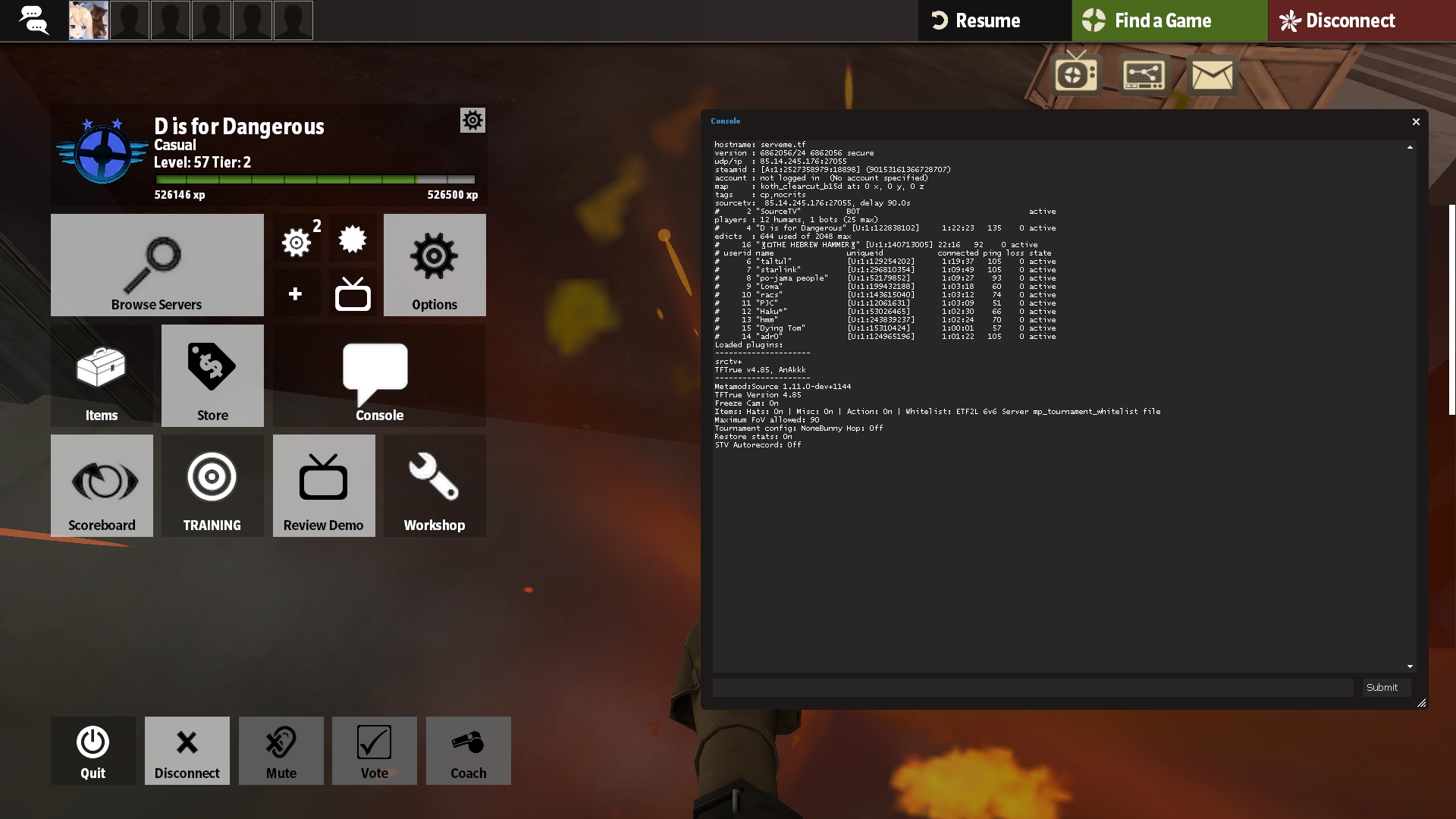1456x819 pixels.
Task: Submit the console command
Action: click(1386, 688)
